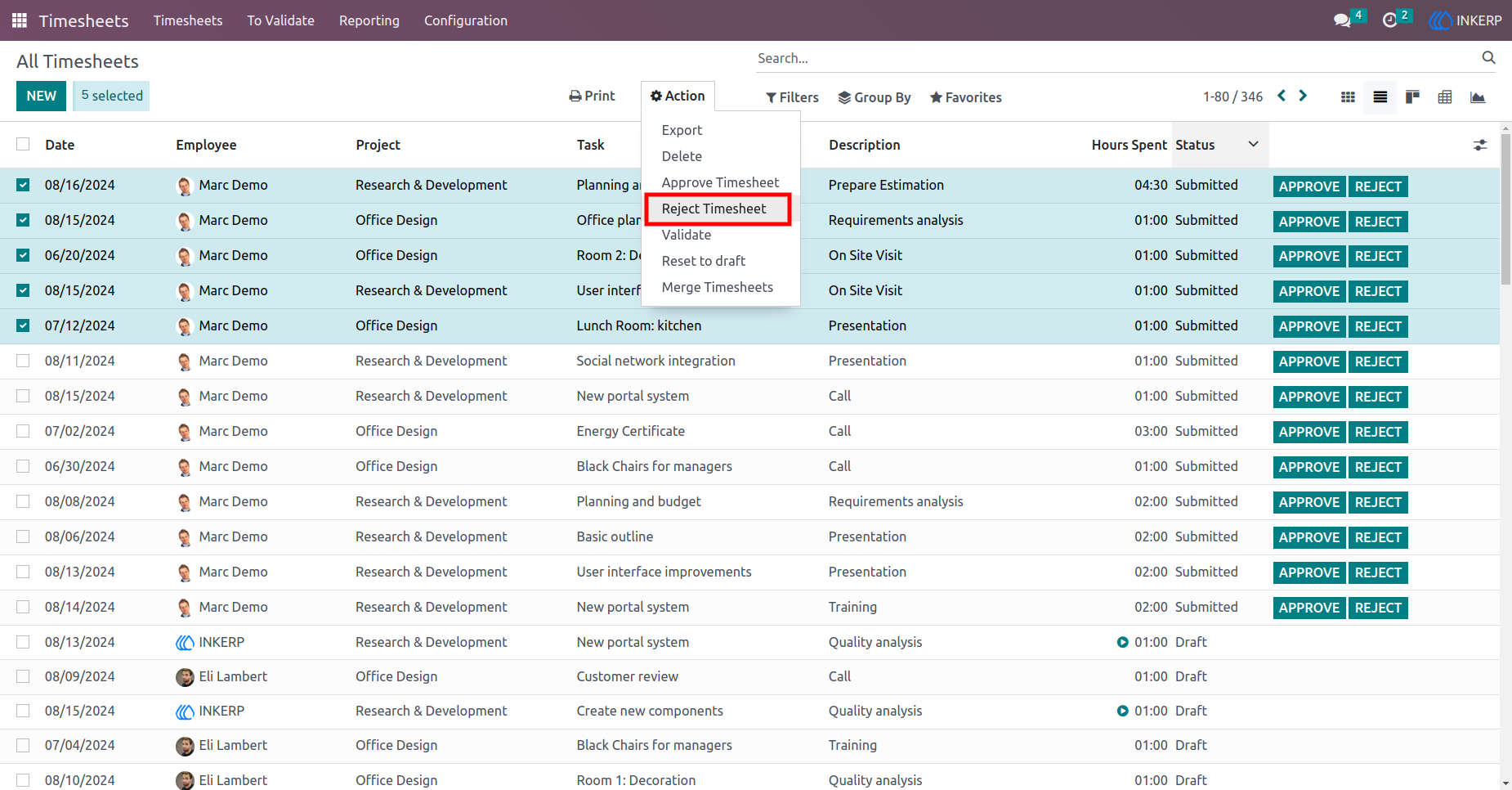
Task: Open the Favorites dropdown
Action: pyautogui.click(x=966, y=97)
